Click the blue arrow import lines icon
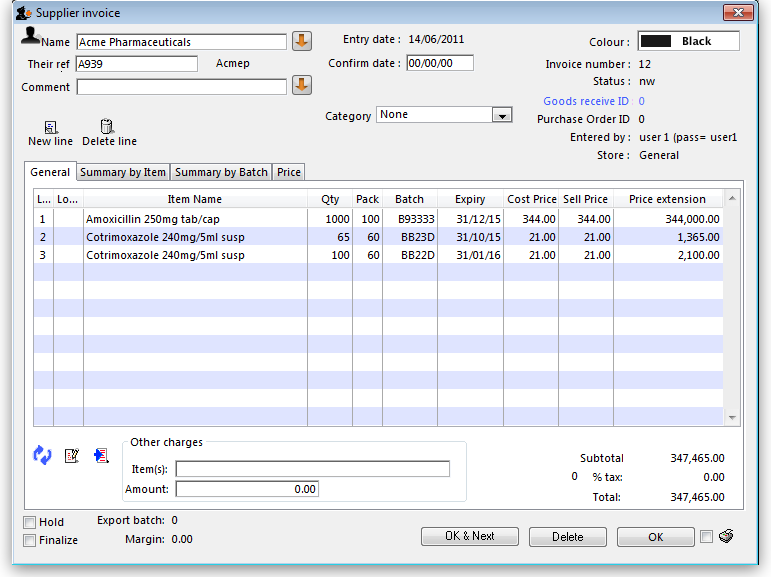Viewport: 771px width, 577px height. point(101,455)
